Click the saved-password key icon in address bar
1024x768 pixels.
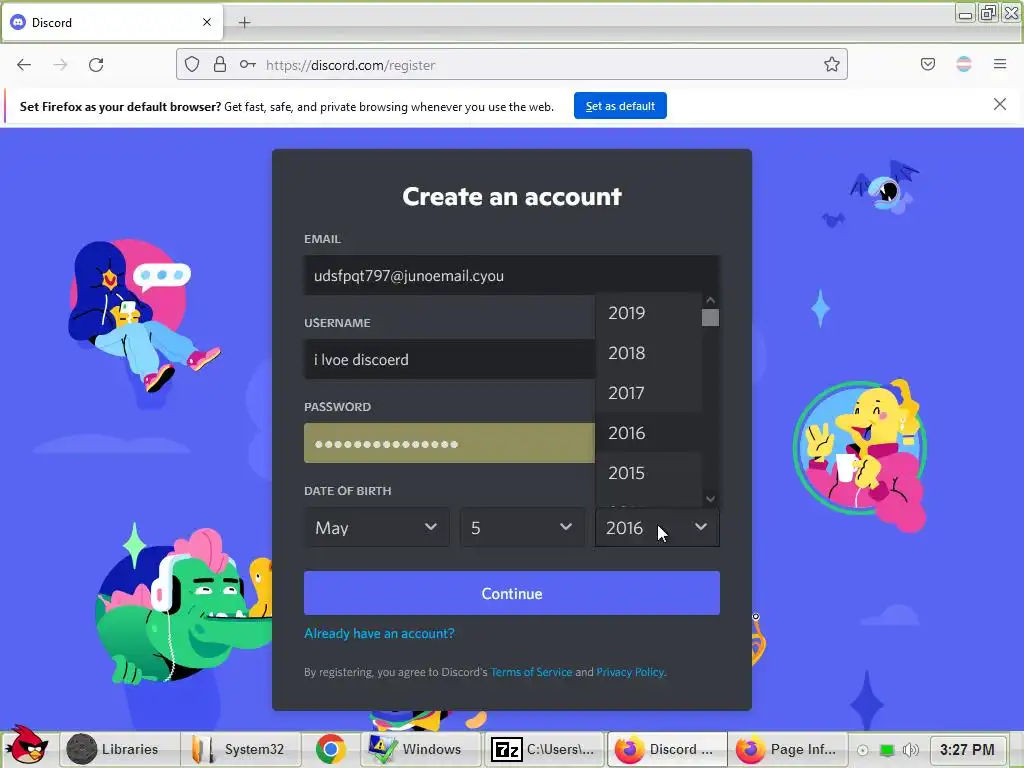pos(248,65)
